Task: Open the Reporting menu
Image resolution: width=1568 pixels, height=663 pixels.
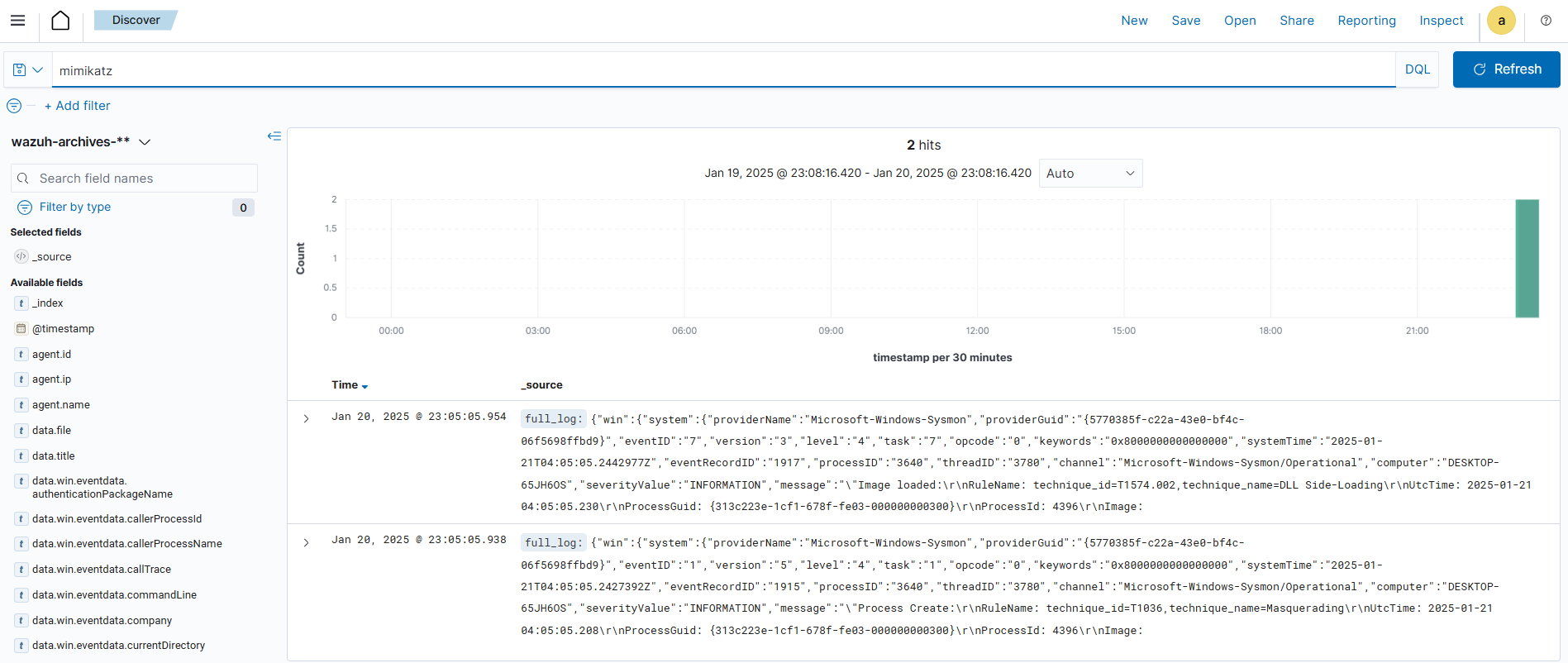Action: [x=1366, y=21]
